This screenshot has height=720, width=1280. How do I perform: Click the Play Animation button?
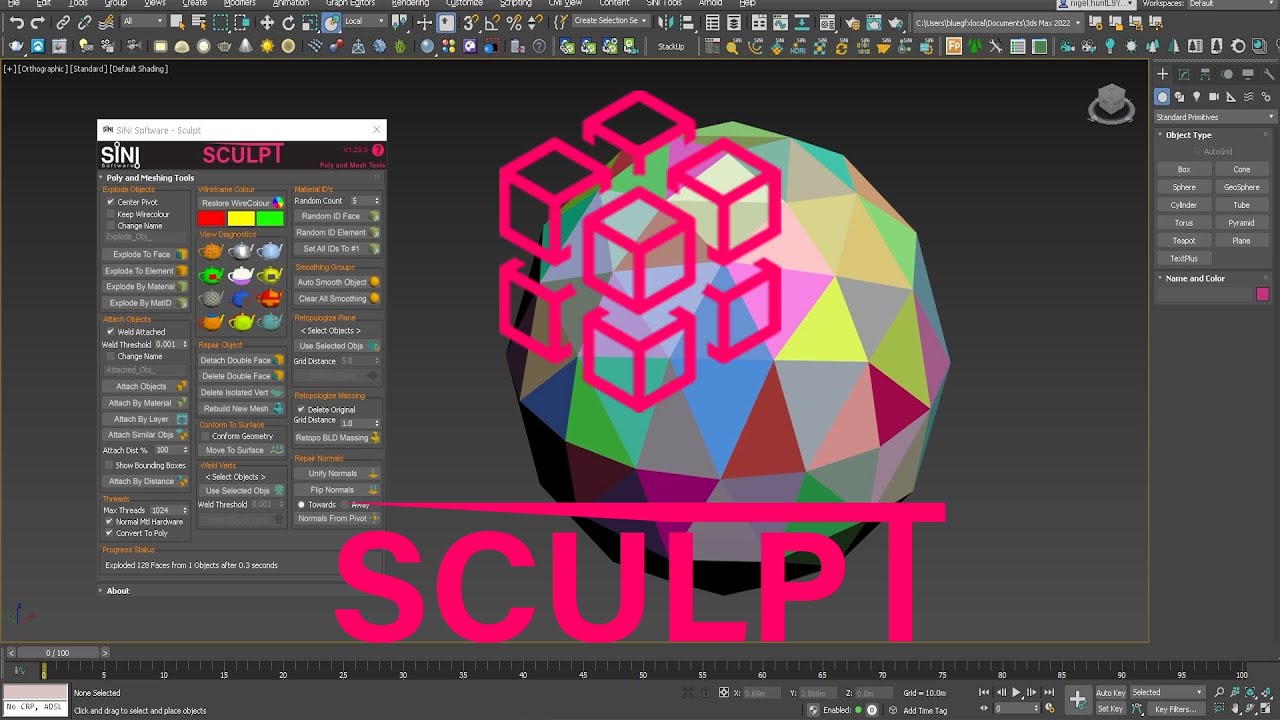coord(1017,692)
